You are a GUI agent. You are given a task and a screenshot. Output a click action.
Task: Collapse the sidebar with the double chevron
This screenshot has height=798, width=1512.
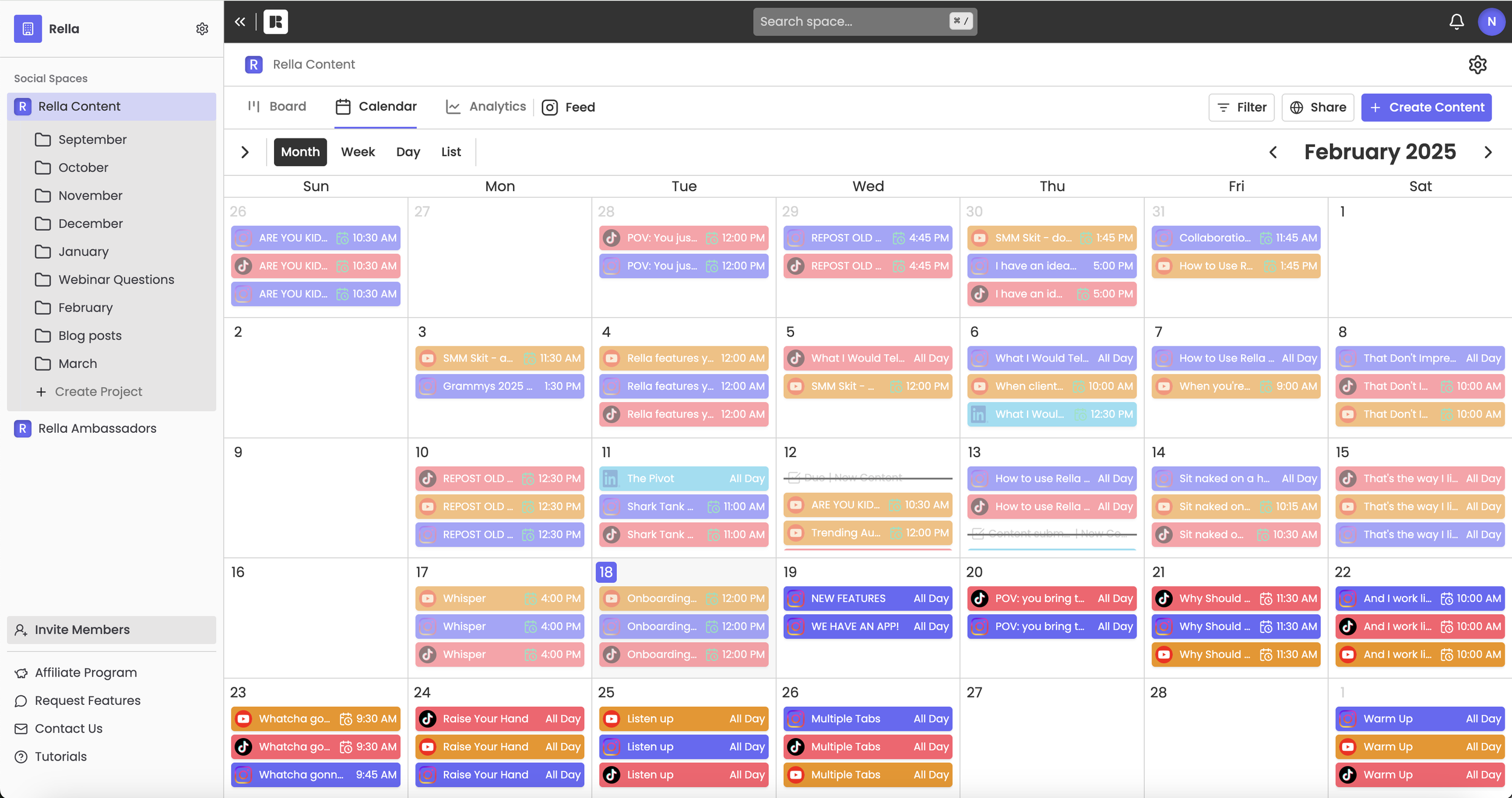(240, 21)
